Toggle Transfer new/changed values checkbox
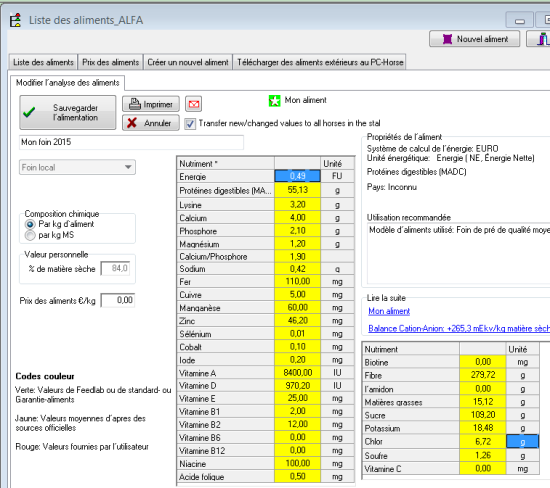The image size is (550, 488). pos(190,123)
